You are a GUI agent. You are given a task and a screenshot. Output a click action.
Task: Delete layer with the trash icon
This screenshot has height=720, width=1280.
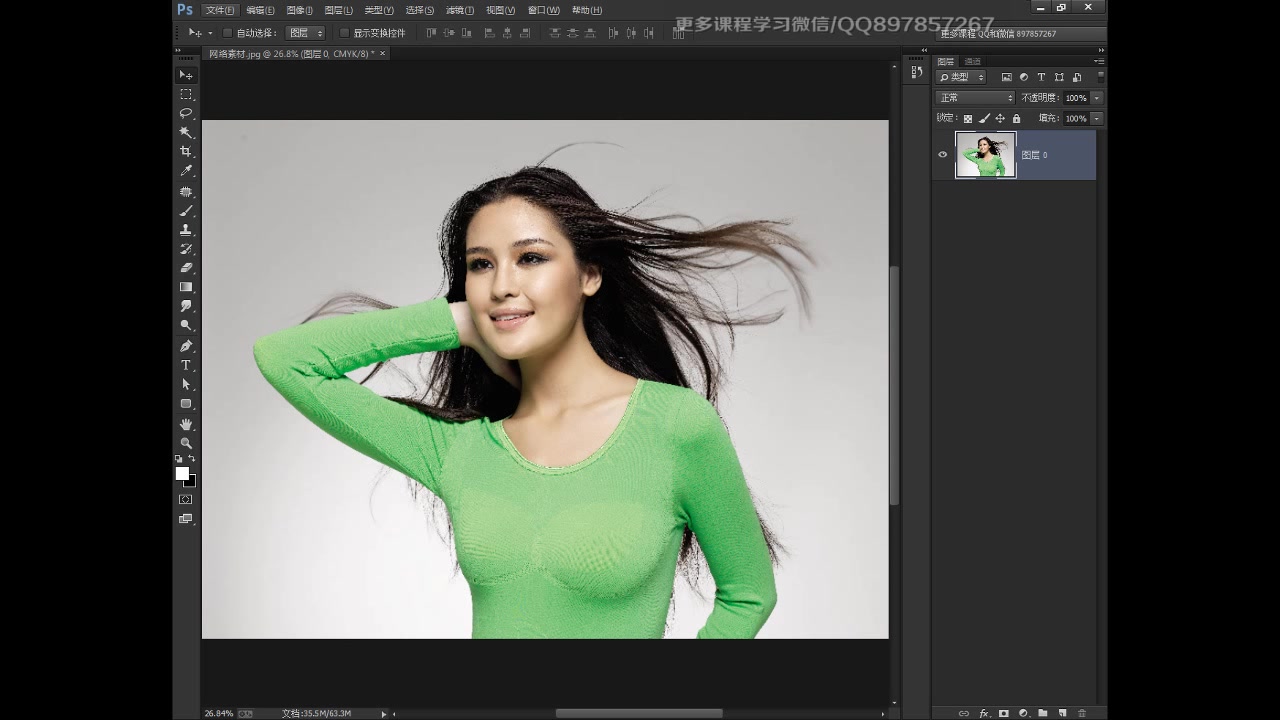pos(1082,713)
